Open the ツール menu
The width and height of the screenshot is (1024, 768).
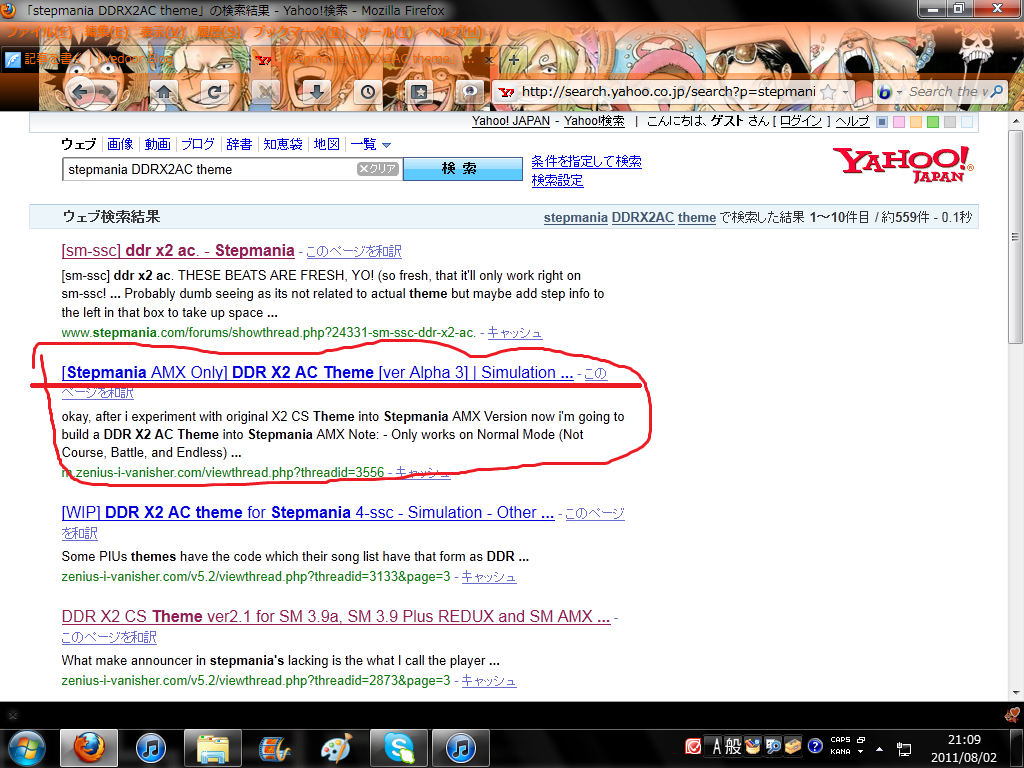pos(385,32)
